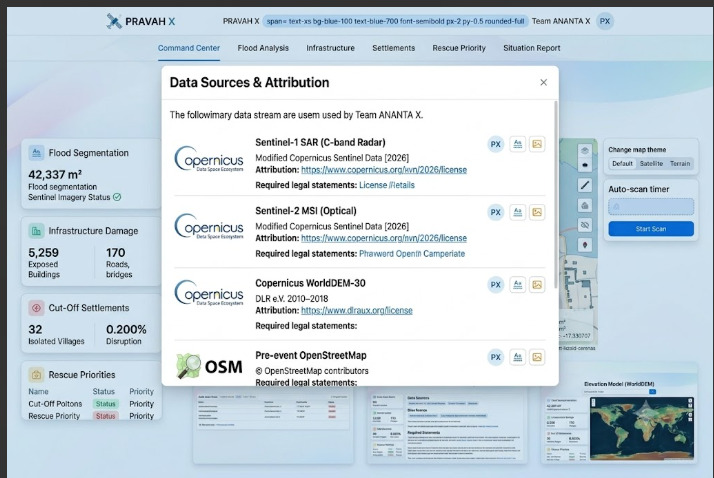Screen dimensions: 714x478
Task: Click the PX badge for Copernicus WorldDEM-30
Action: point(495,285)
